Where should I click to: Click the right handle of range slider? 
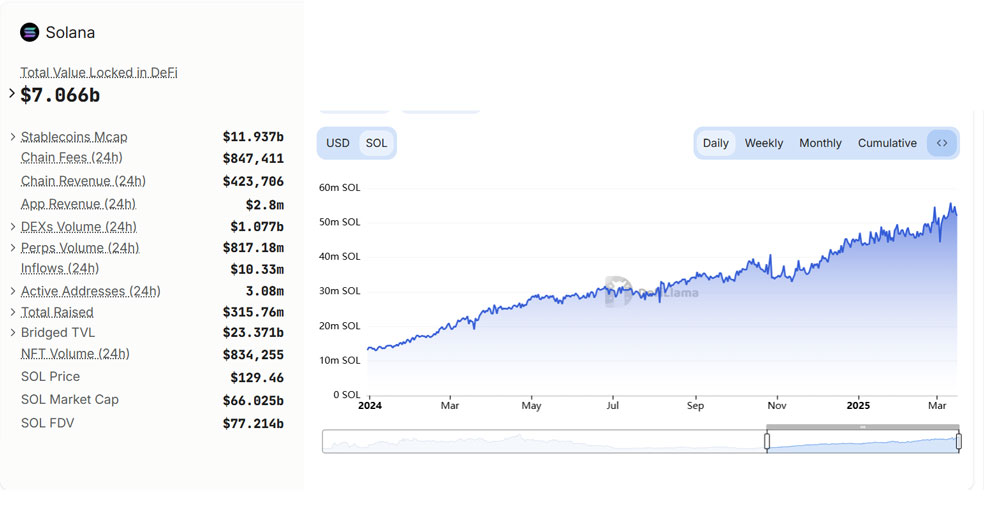tap(958, 442)
